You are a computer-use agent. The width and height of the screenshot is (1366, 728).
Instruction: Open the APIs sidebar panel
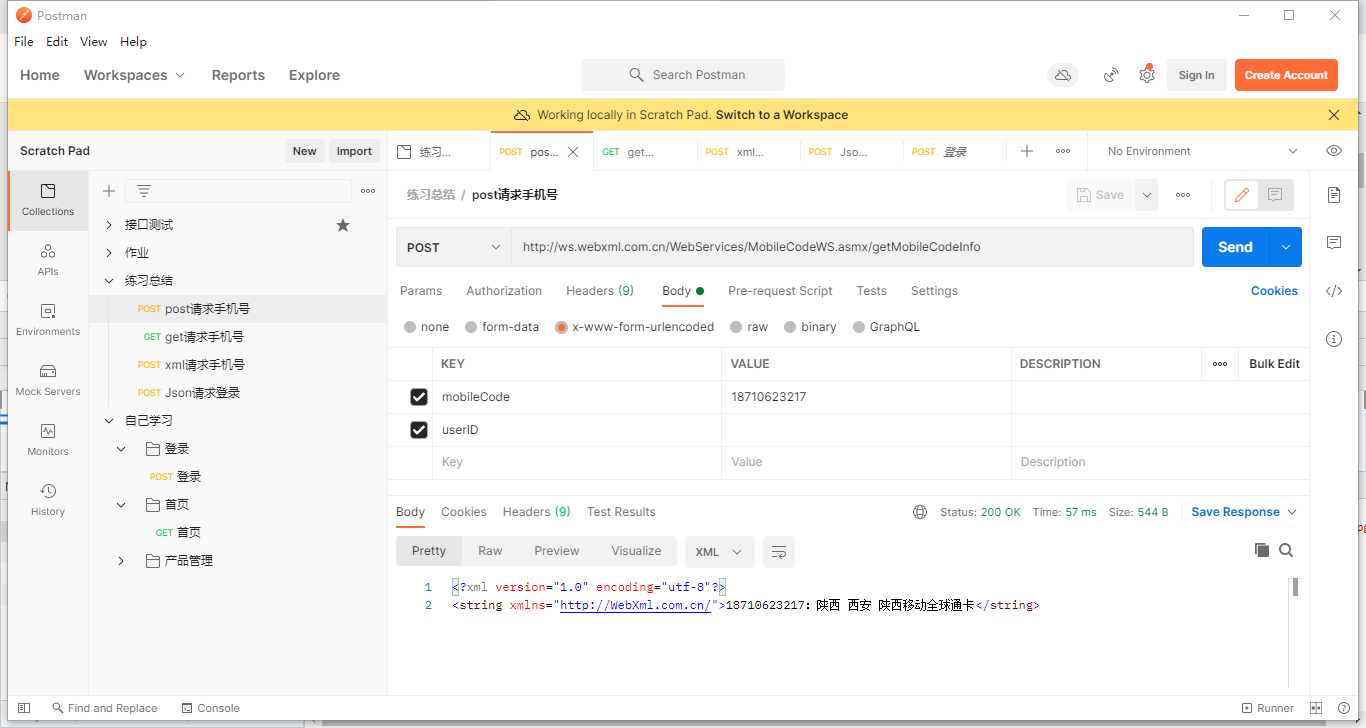[x=48, y=259]
